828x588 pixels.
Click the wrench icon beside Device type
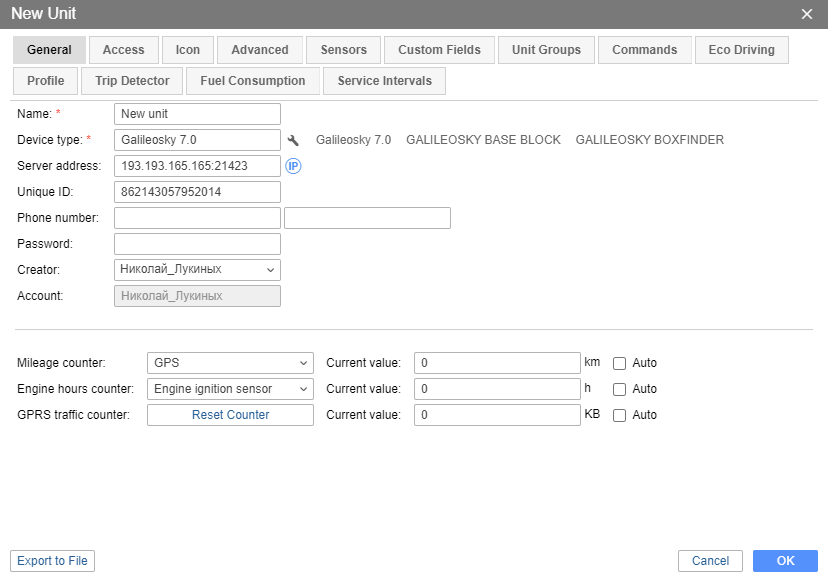293,140
